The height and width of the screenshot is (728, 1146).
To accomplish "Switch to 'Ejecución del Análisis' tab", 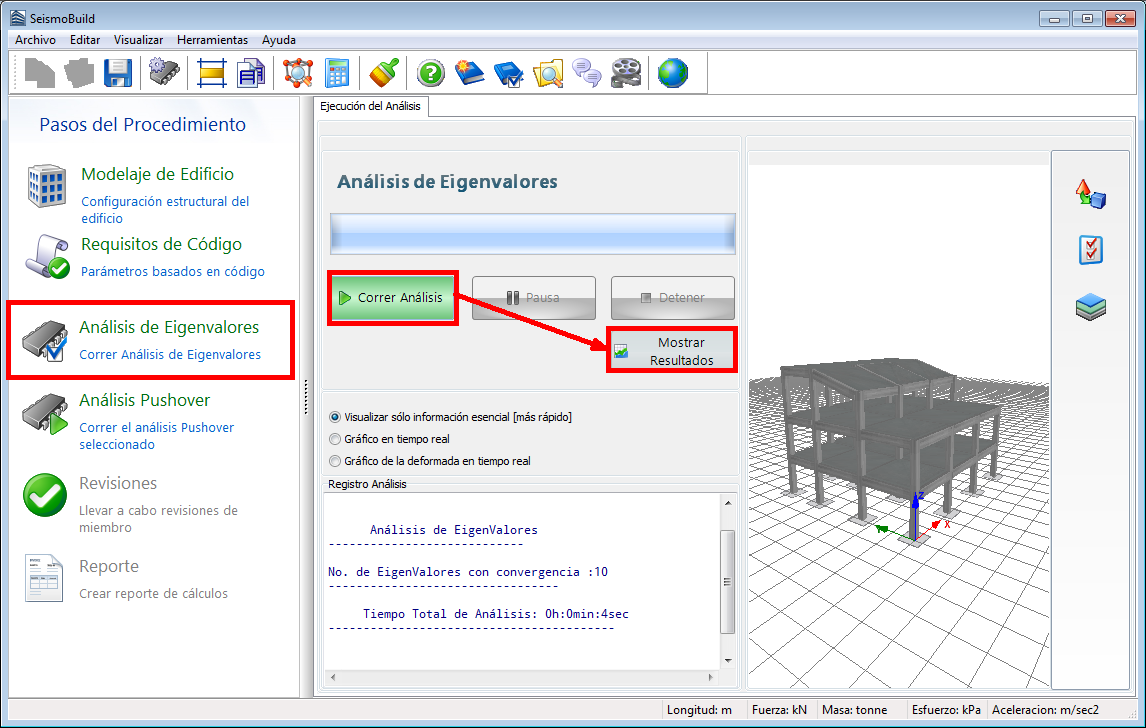I will click(370, 106).
